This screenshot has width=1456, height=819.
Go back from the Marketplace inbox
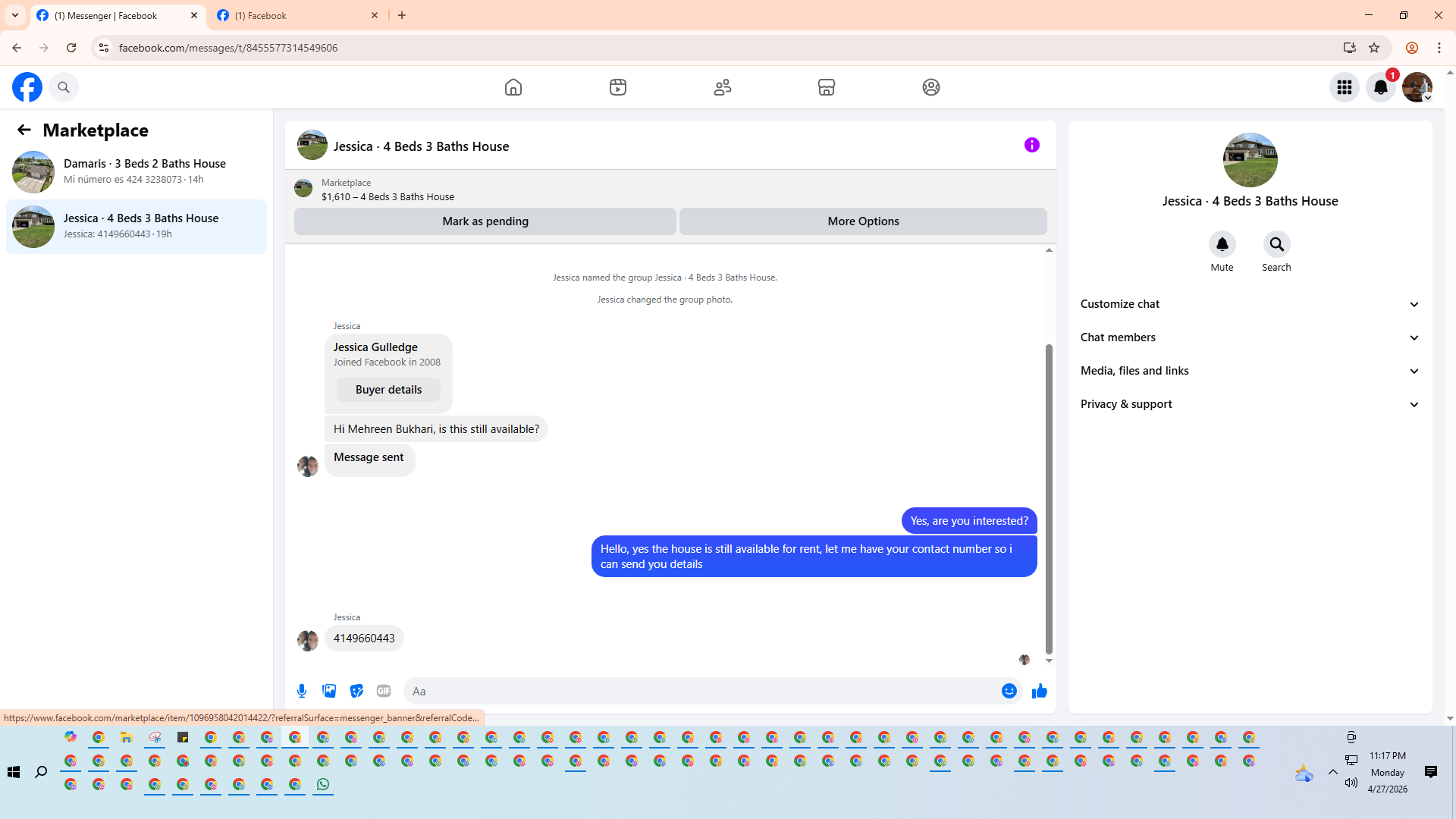(x=24, y=130)
